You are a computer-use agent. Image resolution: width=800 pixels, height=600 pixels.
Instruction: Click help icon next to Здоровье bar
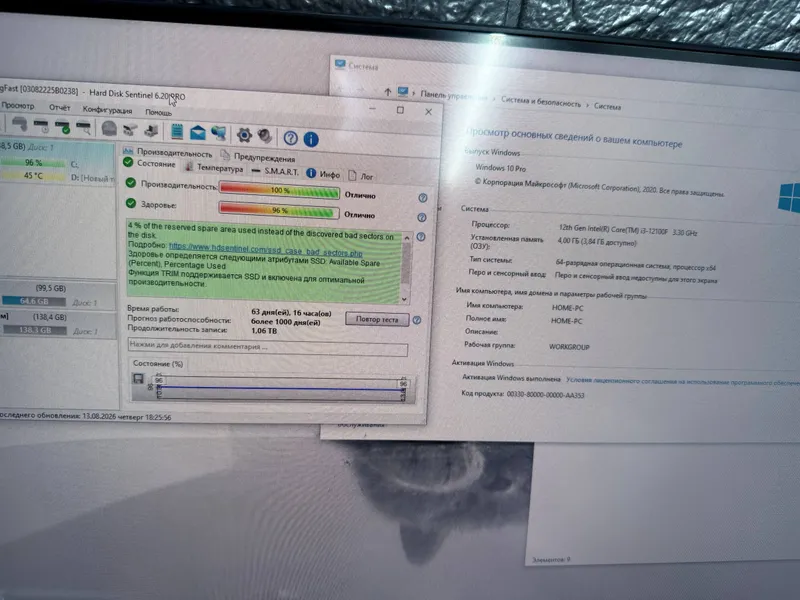coord(421,217)
